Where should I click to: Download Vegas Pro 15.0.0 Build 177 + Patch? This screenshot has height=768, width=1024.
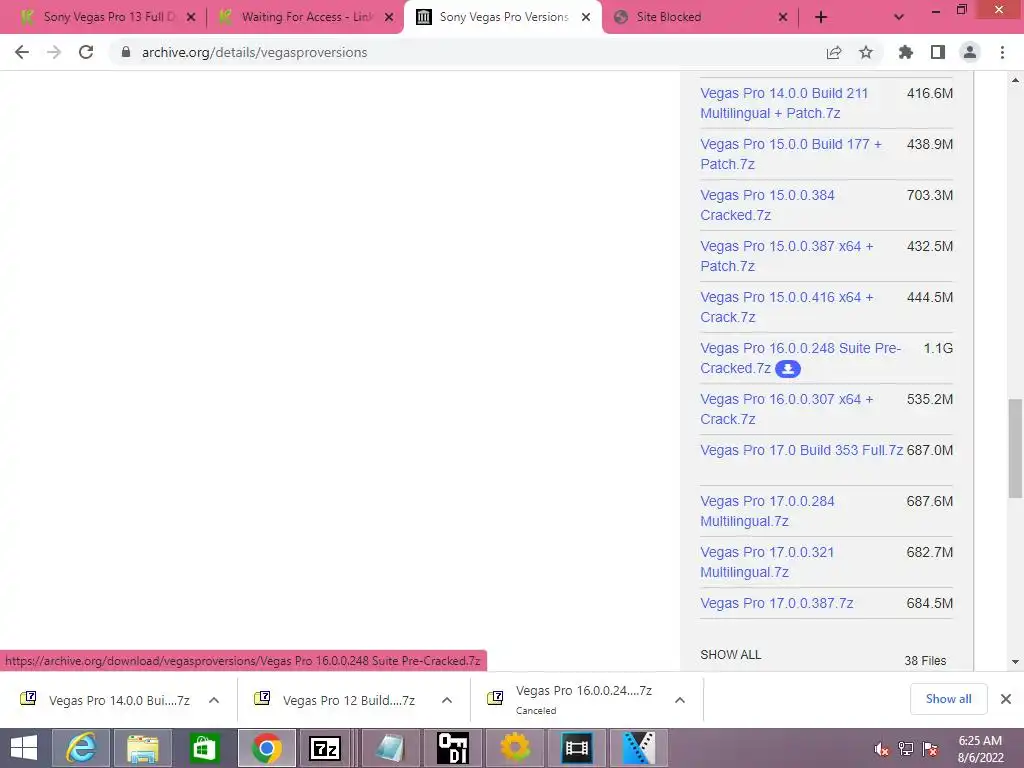tap(791, 154)
